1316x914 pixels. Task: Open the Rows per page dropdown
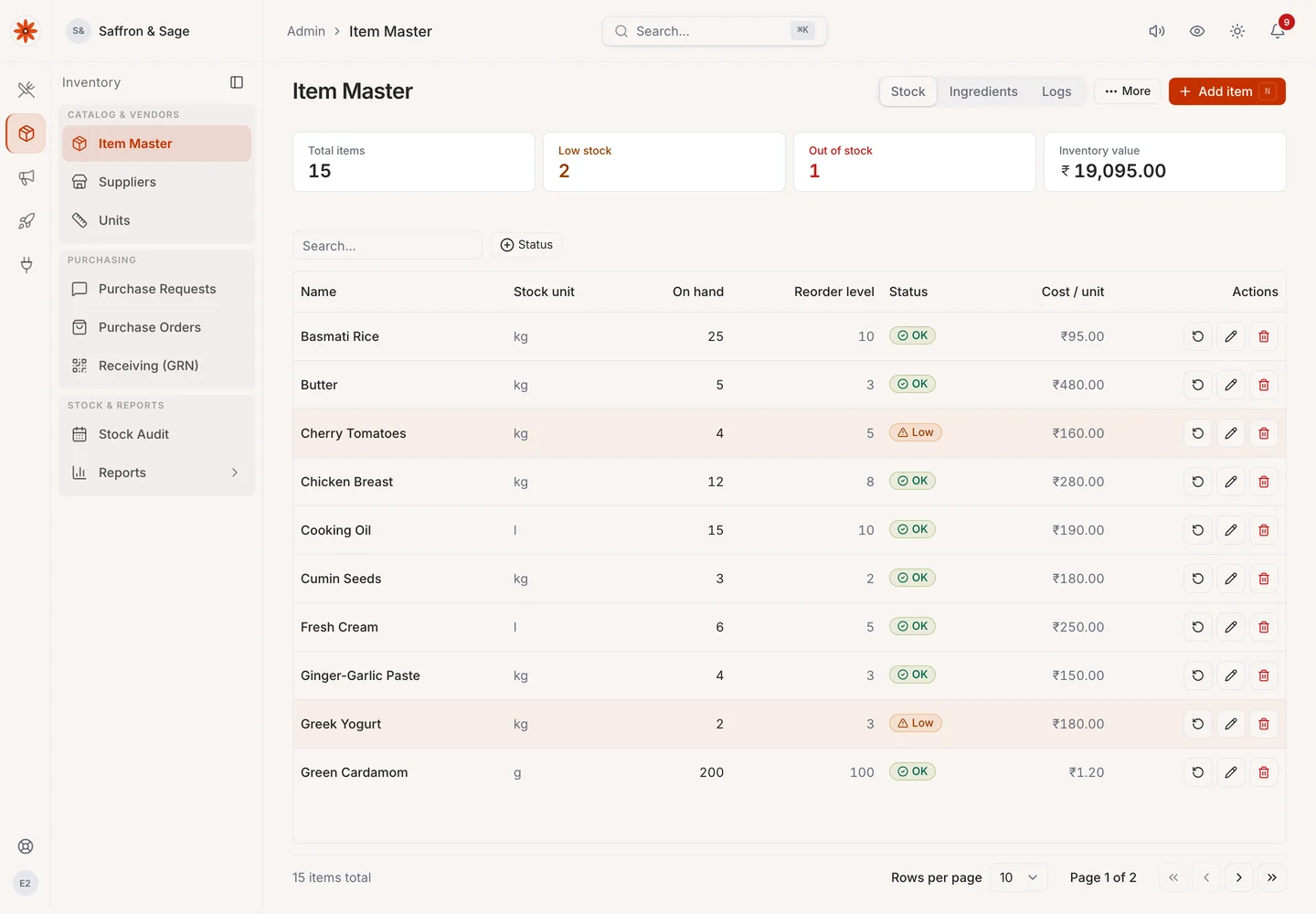(x=1018, y=877)
